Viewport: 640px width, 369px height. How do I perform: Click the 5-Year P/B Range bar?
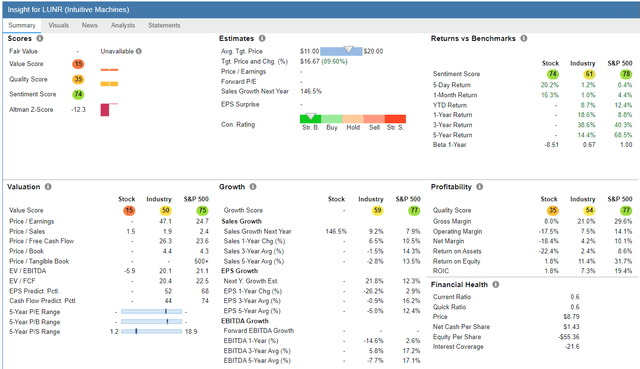click(x=151, y=321)
